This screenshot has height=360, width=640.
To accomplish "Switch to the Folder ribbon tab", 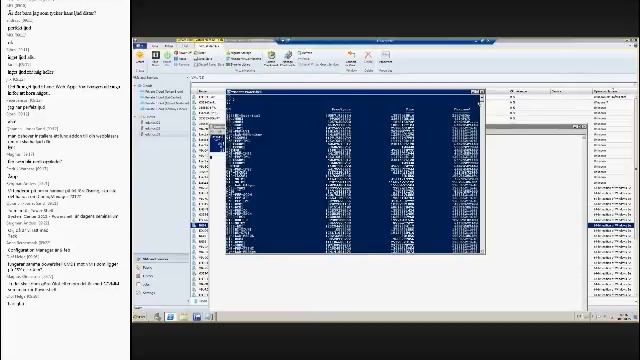I will 169,46.
